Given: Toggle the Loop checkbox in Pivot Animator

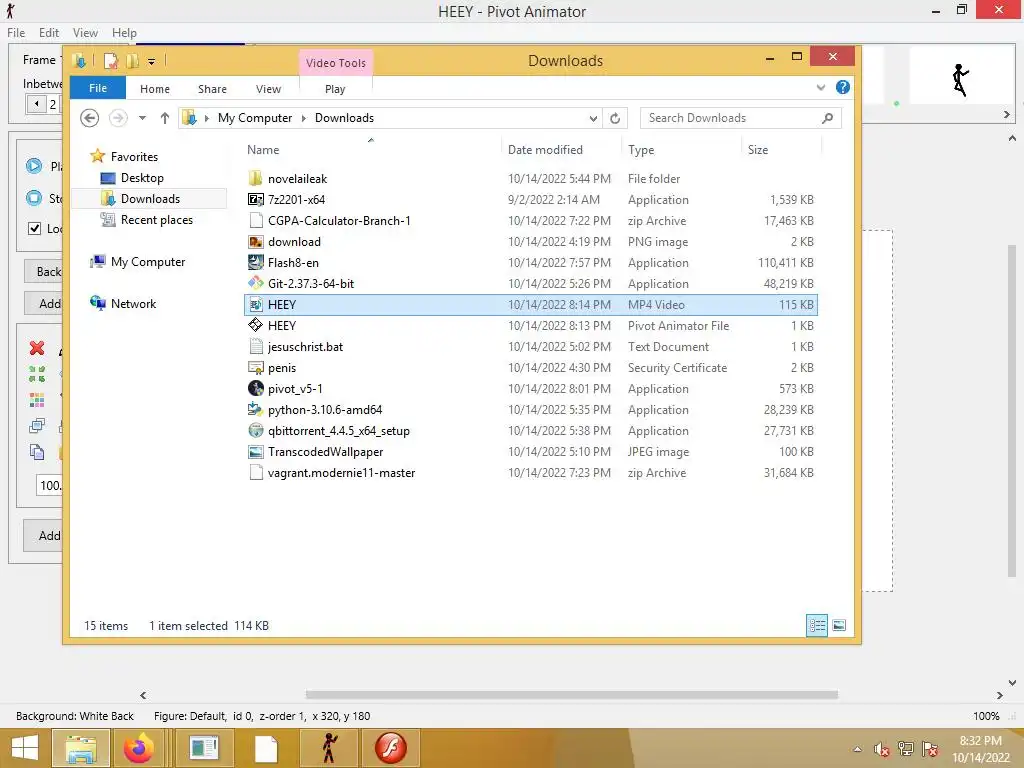Looking at the screenshot, I should [35, 229].
